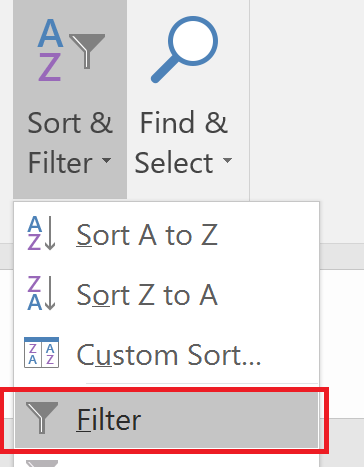The height and width of the screenshot is (467, 364).
Task: Click the funnel icon beside Filter in menu
Action: click(42, 418)
